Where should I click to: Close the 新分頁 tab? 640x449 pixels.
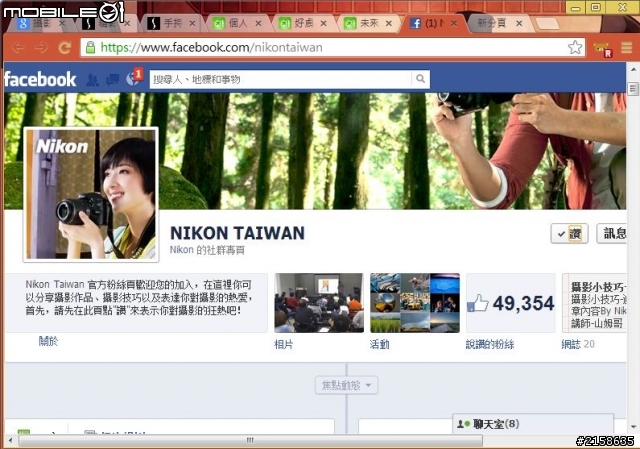tap(519, 24)
